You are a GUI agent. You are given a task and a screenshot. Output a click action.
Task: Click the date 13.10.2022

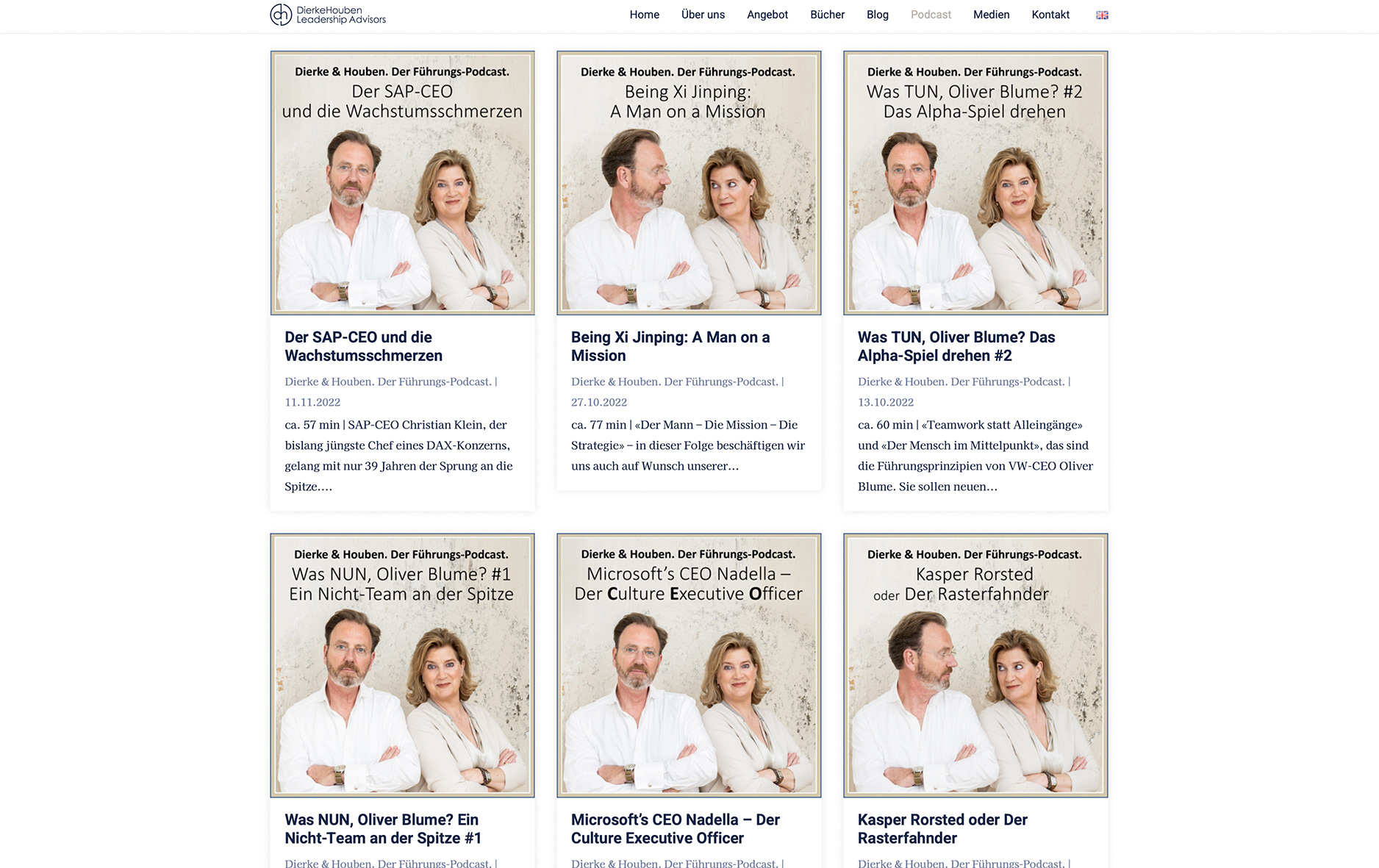886,402
